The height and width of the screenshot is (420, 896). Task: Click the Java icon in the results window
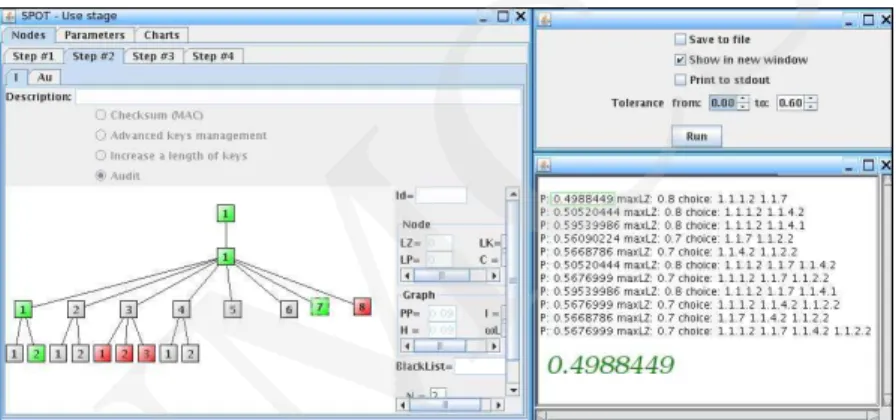pos(545,165)
